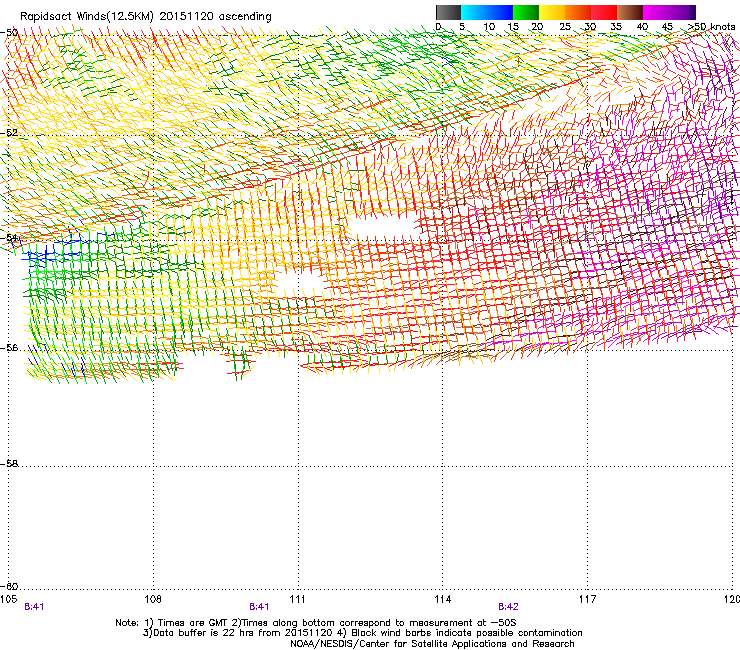
Task: Click the orange 25-30 knots legend swatch
Action: 578,12
